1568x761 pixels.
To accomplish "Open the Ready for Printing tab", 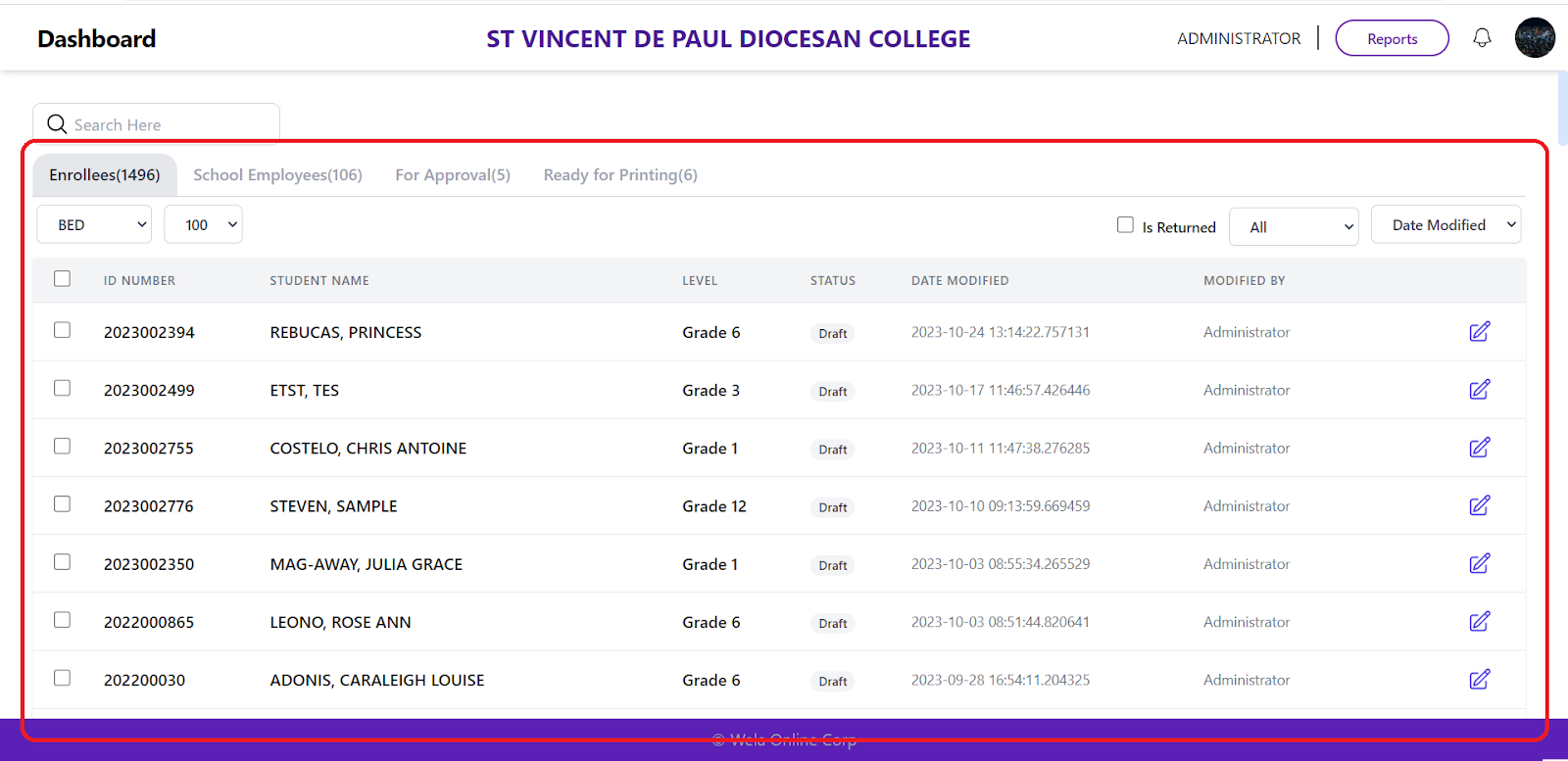I will click(x=620, y=175).
